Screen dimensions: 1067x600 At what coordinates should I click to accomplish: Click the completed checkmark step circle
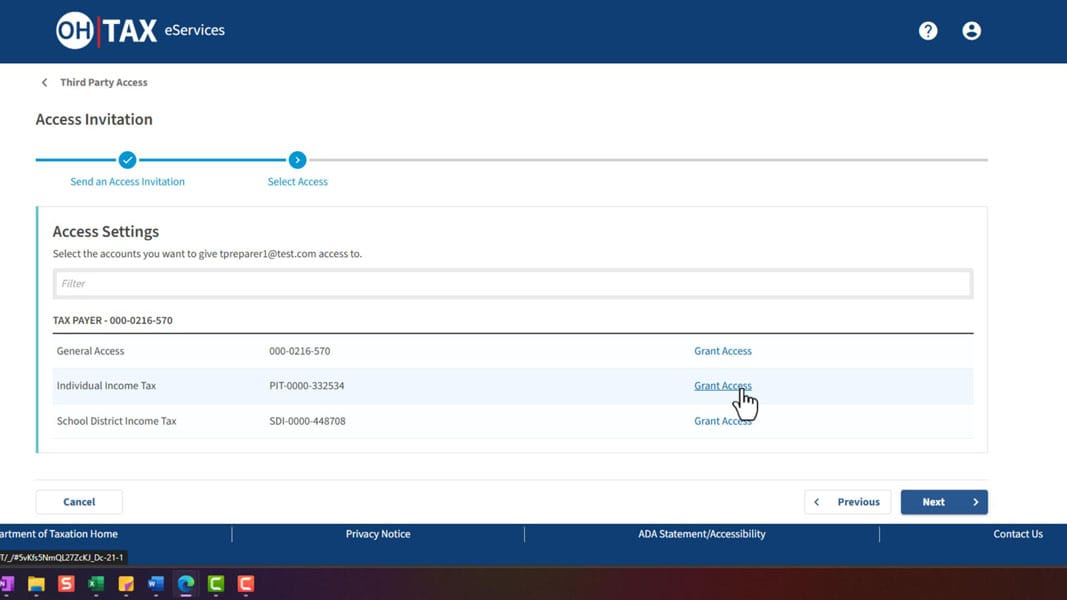pos(127,160)
